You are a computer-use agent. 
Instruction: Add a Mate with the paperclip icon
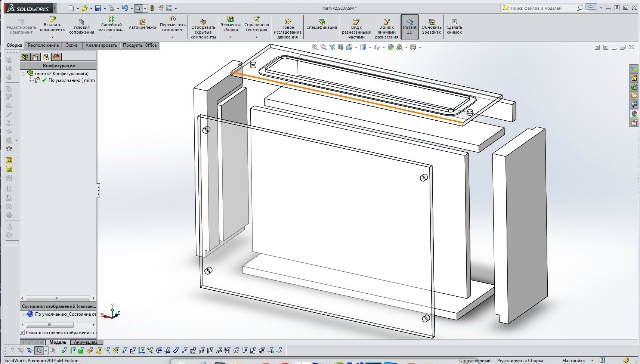(82, 27)
